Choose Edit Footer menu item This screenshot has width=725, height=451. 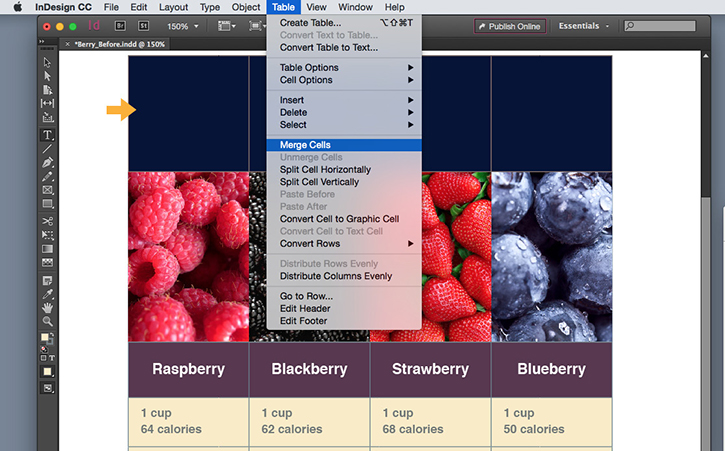click(344, 321)
